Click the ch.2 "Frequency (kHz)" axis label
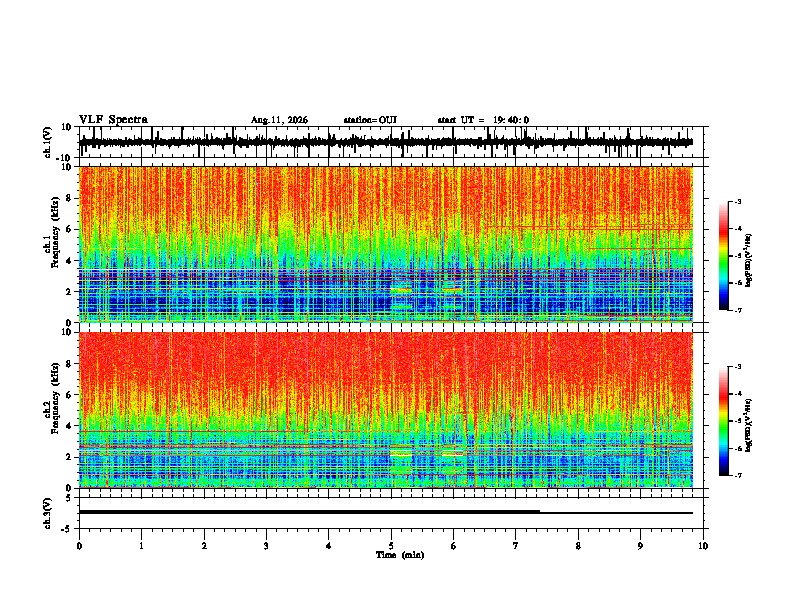 pos(55,398)
